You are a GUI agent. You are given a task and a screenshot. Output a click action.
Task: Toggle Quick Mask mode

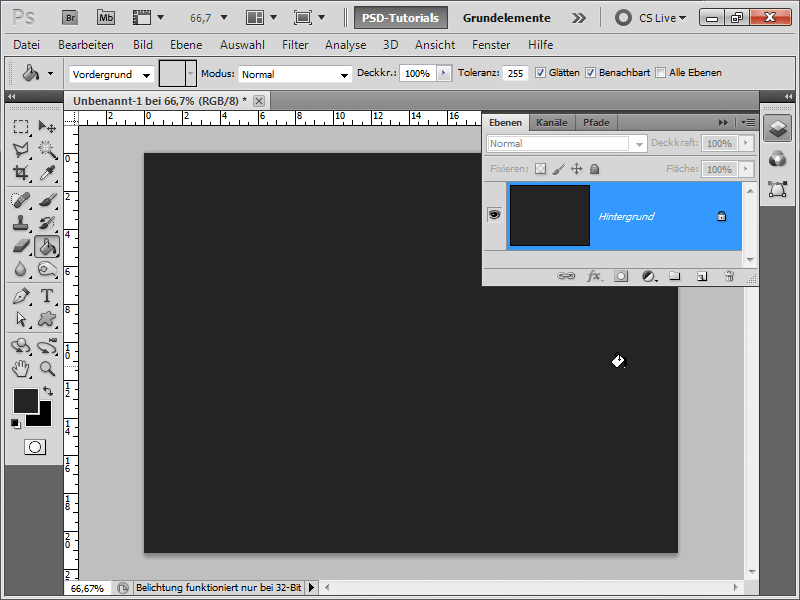coord(35,447)
